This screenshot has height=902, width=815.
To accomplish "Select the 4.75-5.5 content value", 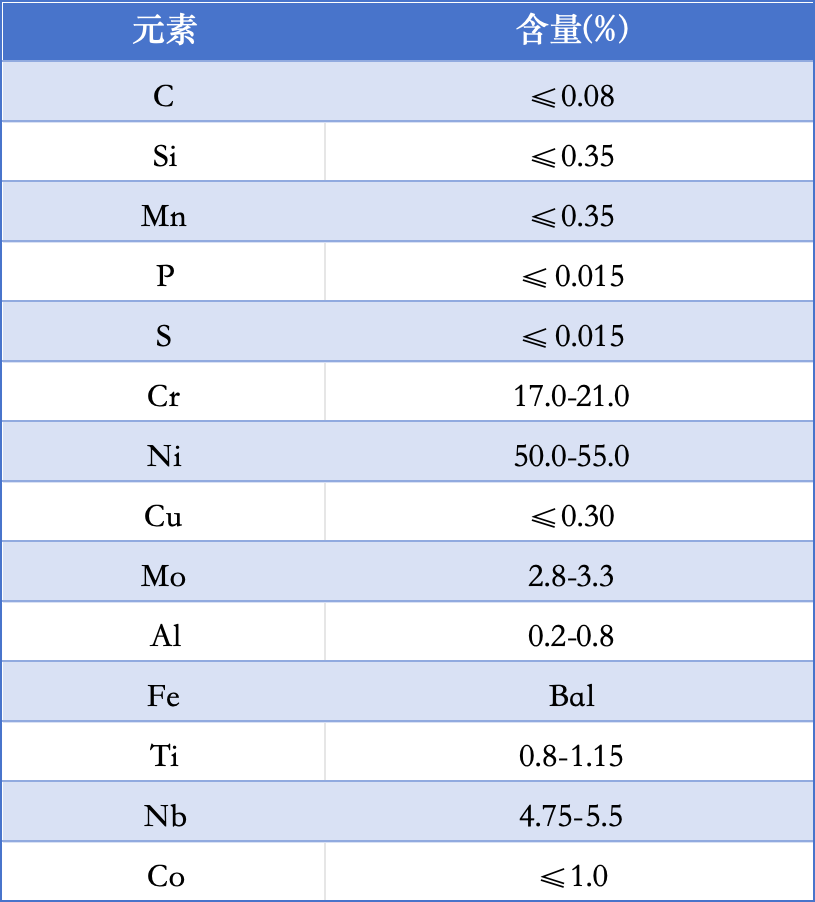I will (571, 816).
